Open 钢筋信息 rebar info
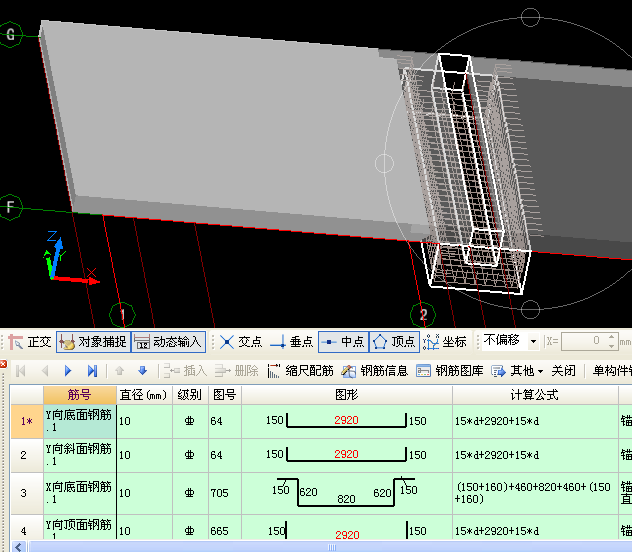 pos(374,371)
